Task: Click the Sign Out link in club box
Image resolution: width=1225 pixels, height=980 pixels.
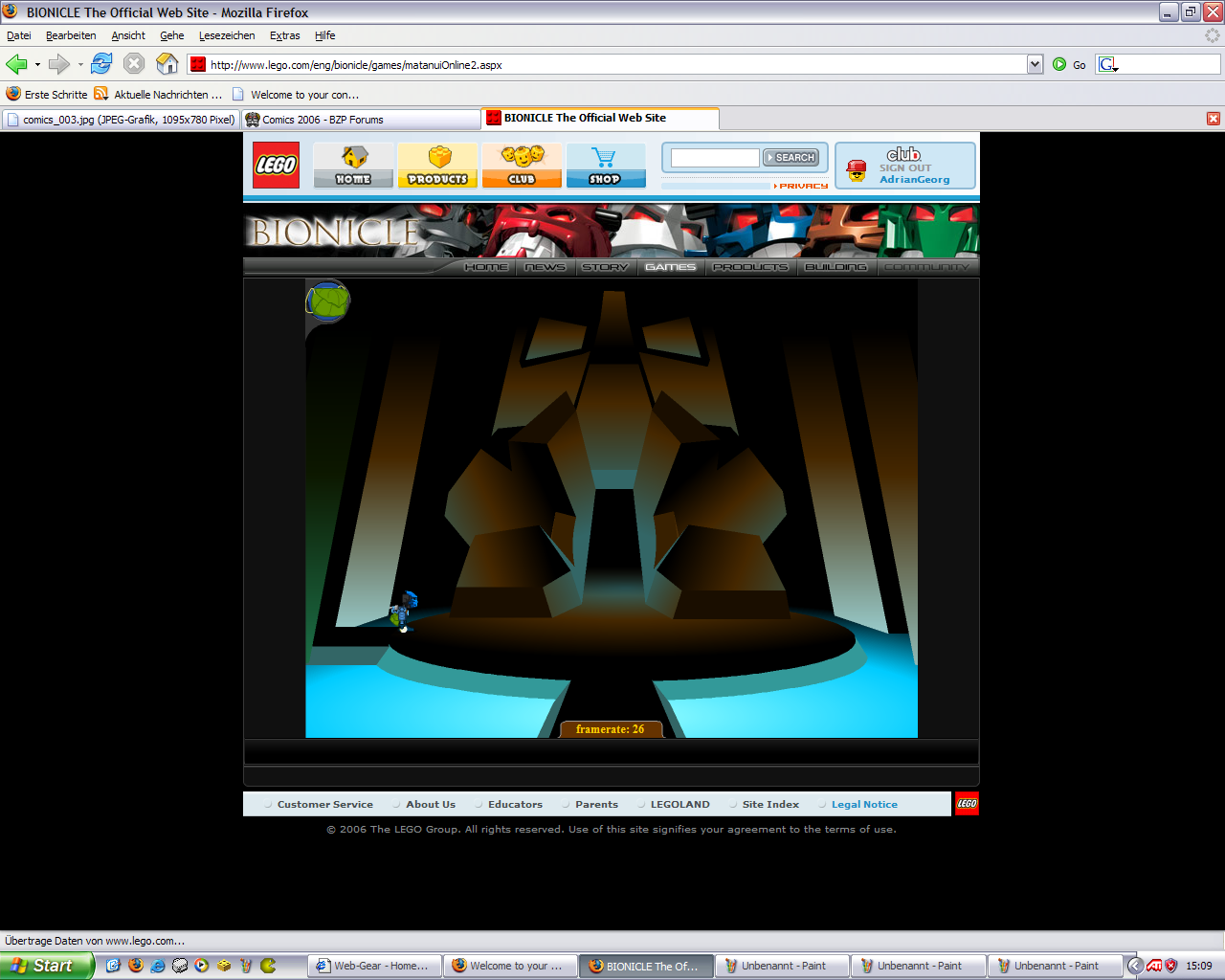Action: [905, 167]
